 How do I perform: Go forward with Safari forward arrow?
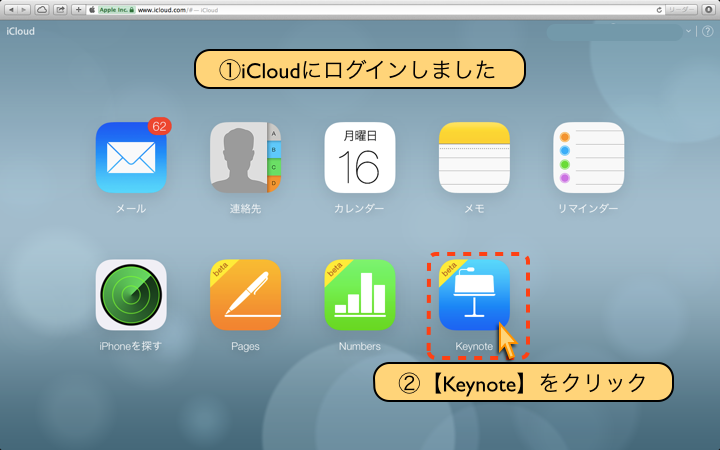(x=24, y=10)
